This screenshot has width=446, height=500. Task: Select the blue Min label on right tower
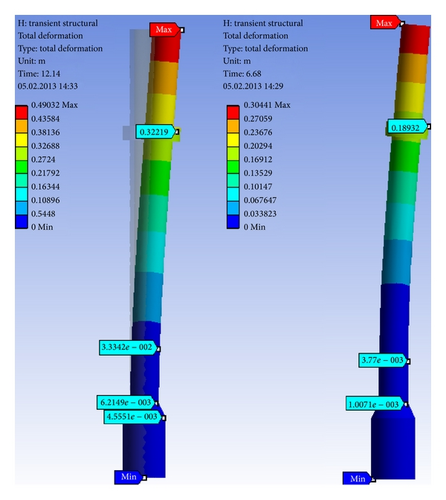point(357,479)
